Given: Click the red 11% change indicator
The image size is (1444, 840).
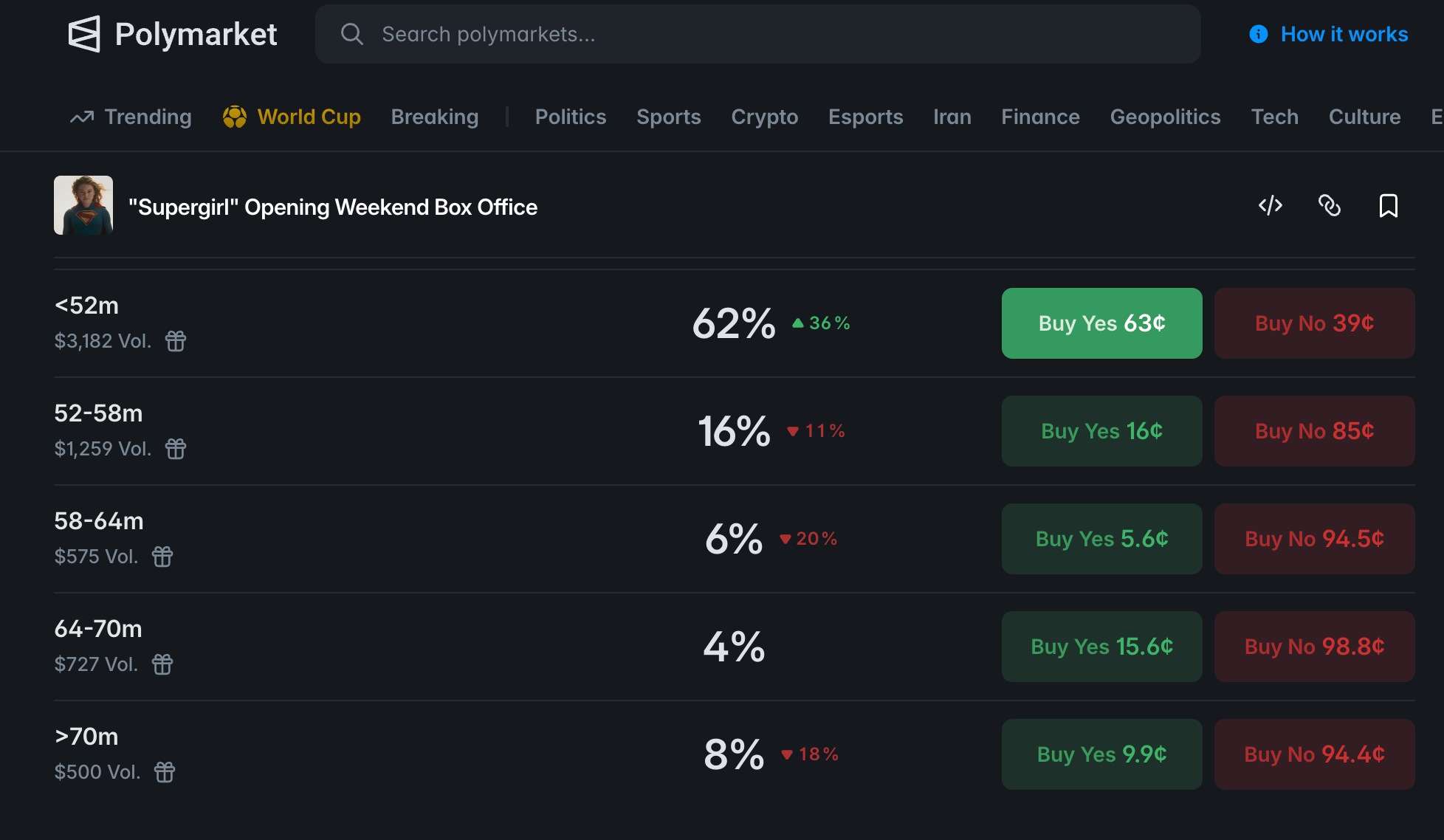Looking at the screenshot, I should (x=816, y=431).
